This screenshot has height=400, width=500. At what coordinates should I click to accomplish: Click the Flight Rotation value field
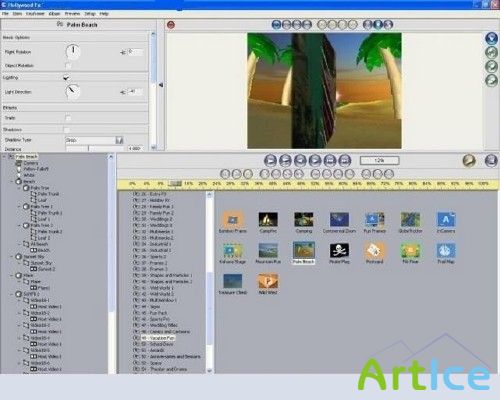coord(135,52)
